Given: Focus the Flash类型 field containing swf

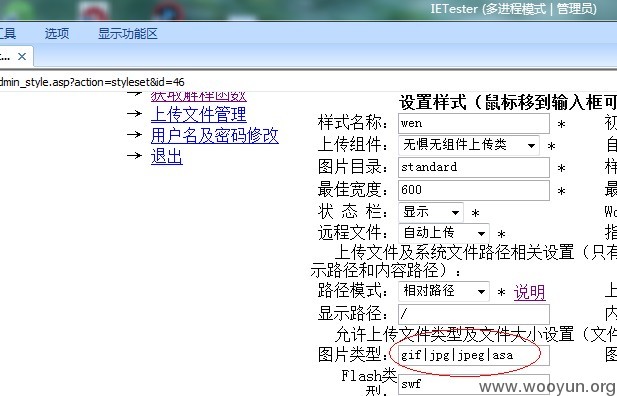Looking at the screenshot, I should (474, 384).
